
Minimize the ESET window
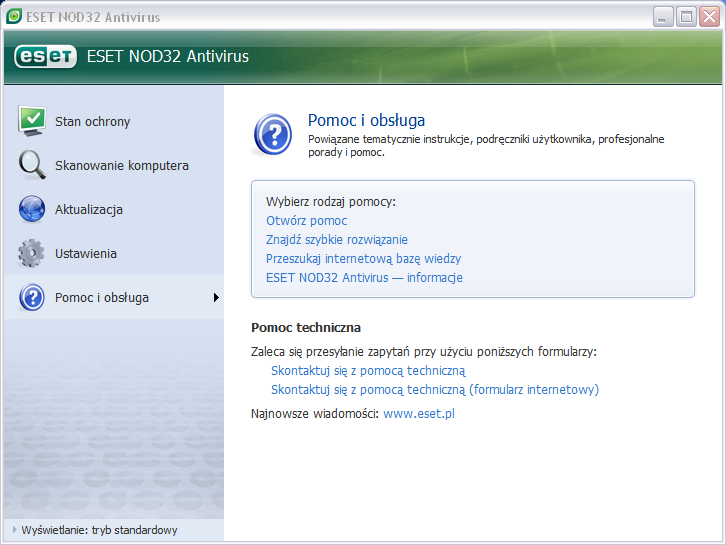pos(663,17)
